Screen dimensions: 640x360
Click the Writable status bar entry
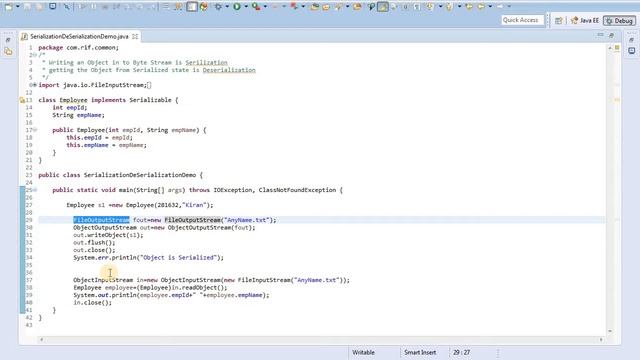click(x=363, y=353)
